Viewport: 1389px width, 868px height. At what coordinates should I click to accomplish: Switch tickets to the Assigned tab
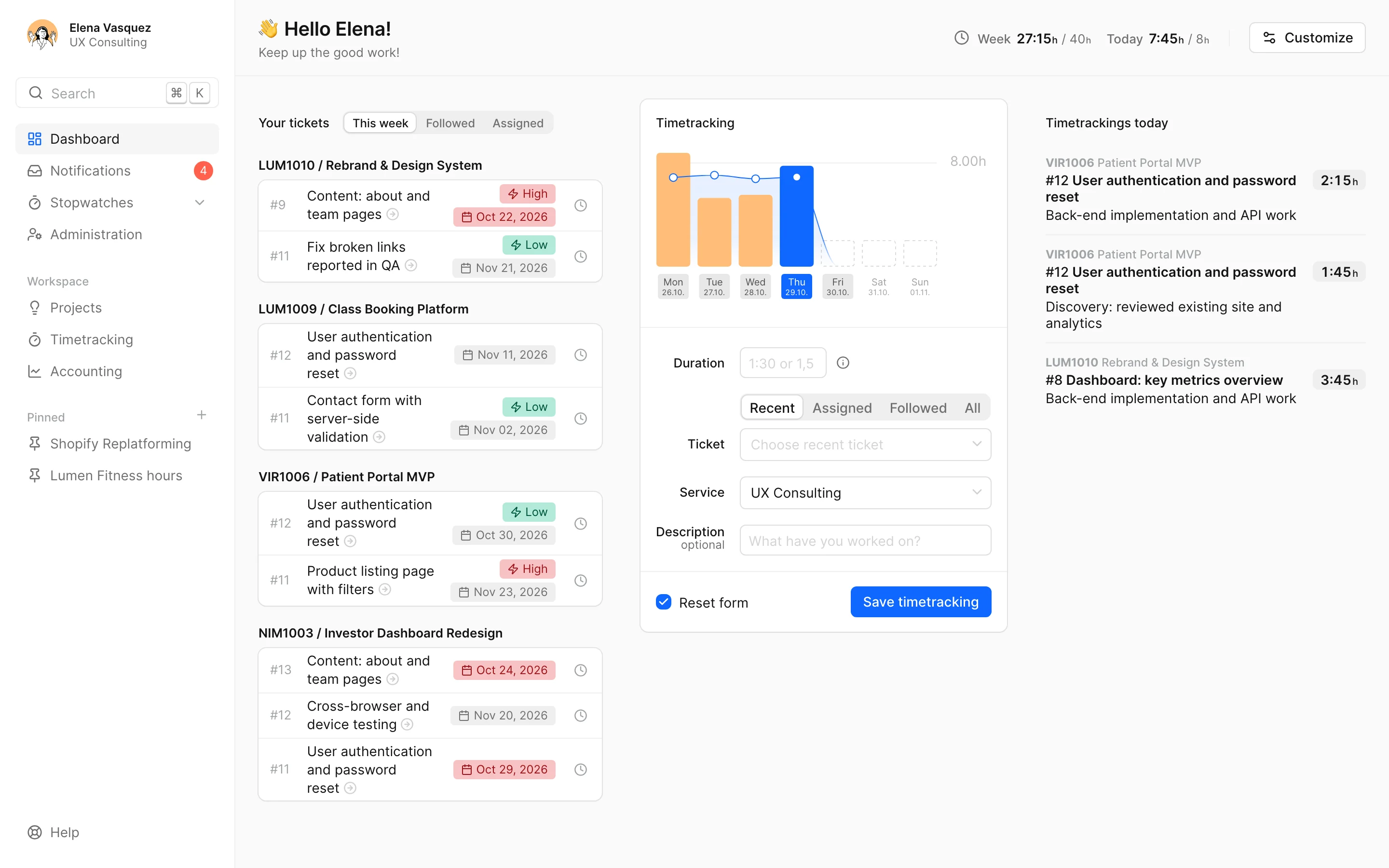(x=517, y=123)
